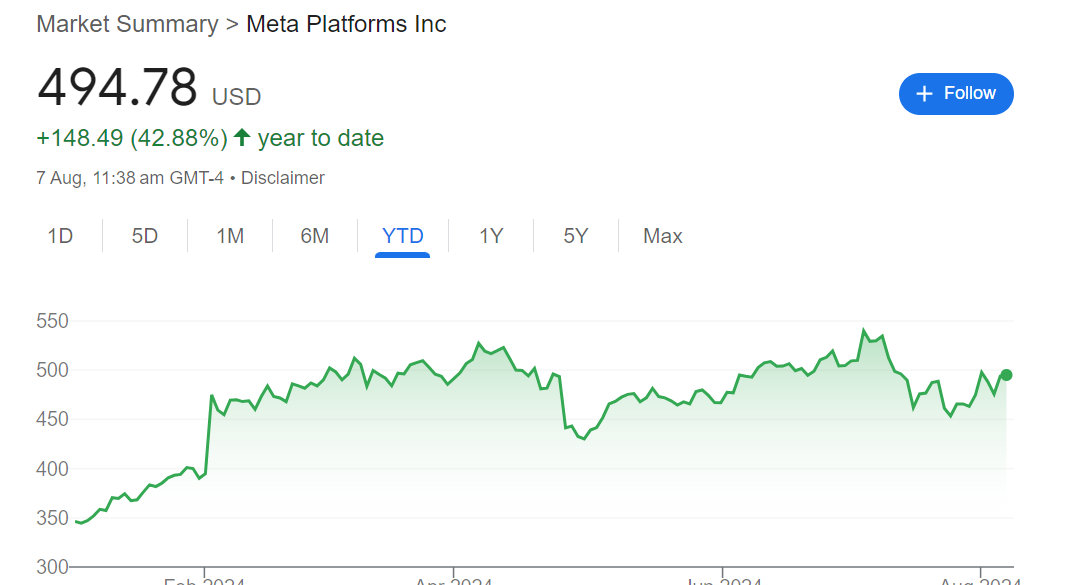View the 1Y performance chart
The image size is (1086, 585).
pyautogui.click(x=489, y=236)
